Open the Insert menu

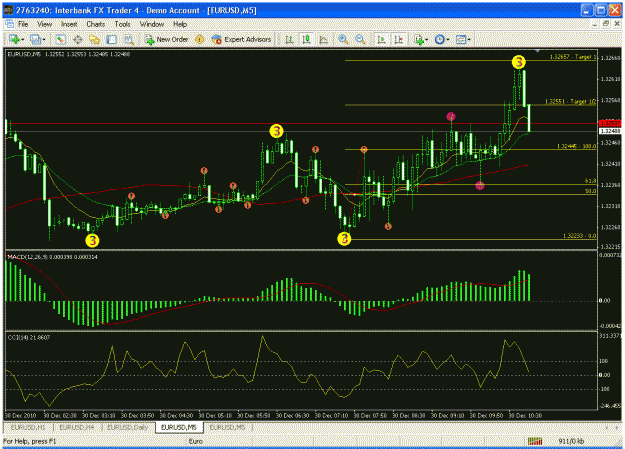click(69, 24)
